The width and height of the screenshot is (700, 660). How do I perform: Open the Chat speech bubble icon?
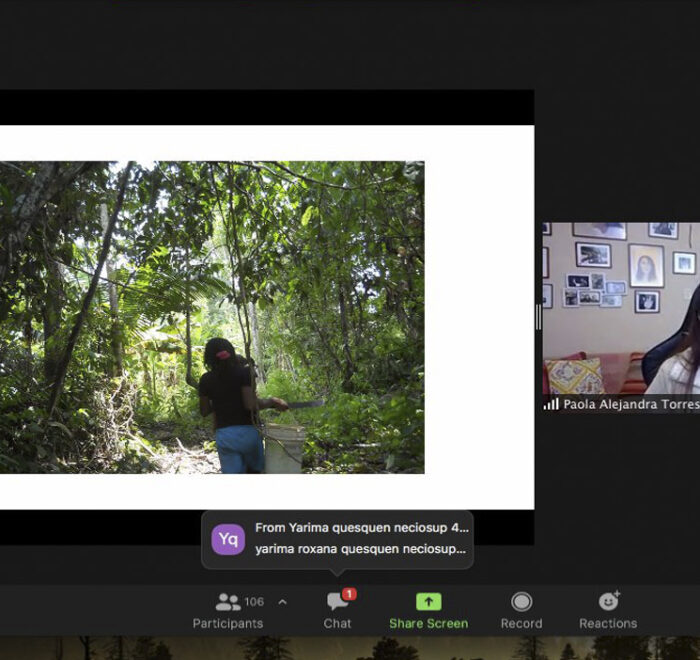click(x=338, y=602)
